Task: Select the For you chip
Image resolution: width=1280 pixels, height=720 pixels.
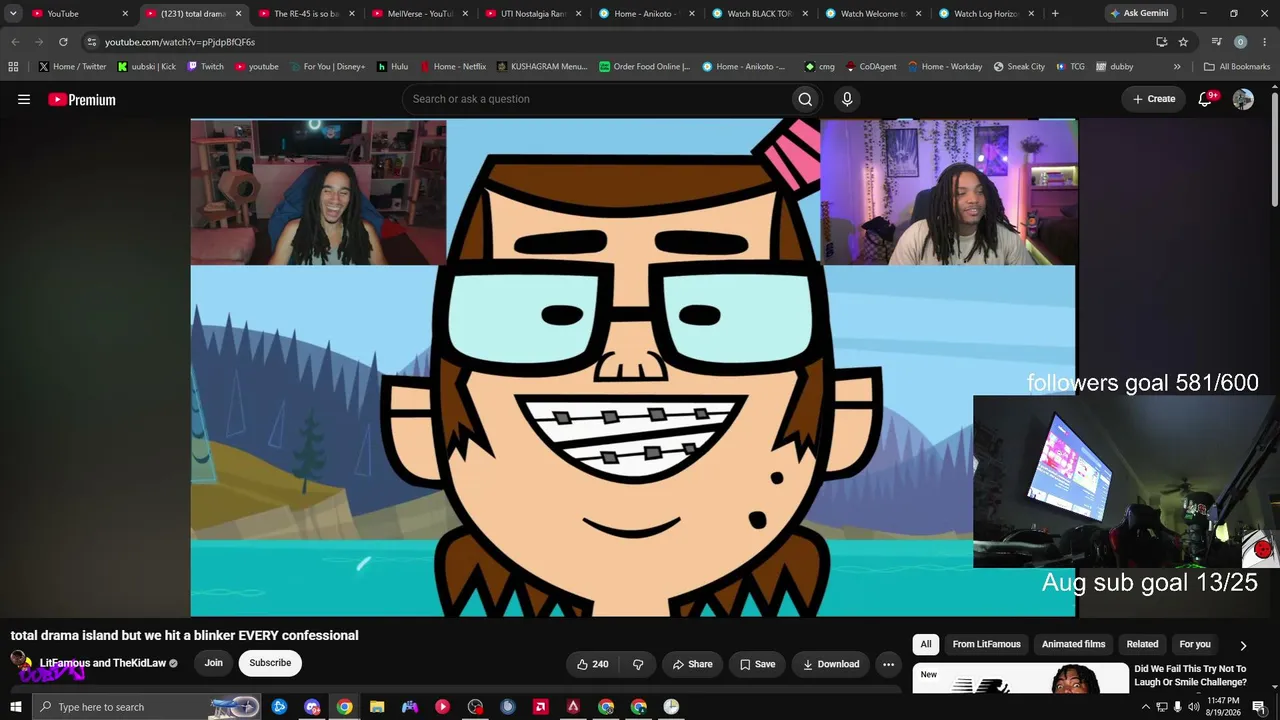Action: coord(1195,645)
